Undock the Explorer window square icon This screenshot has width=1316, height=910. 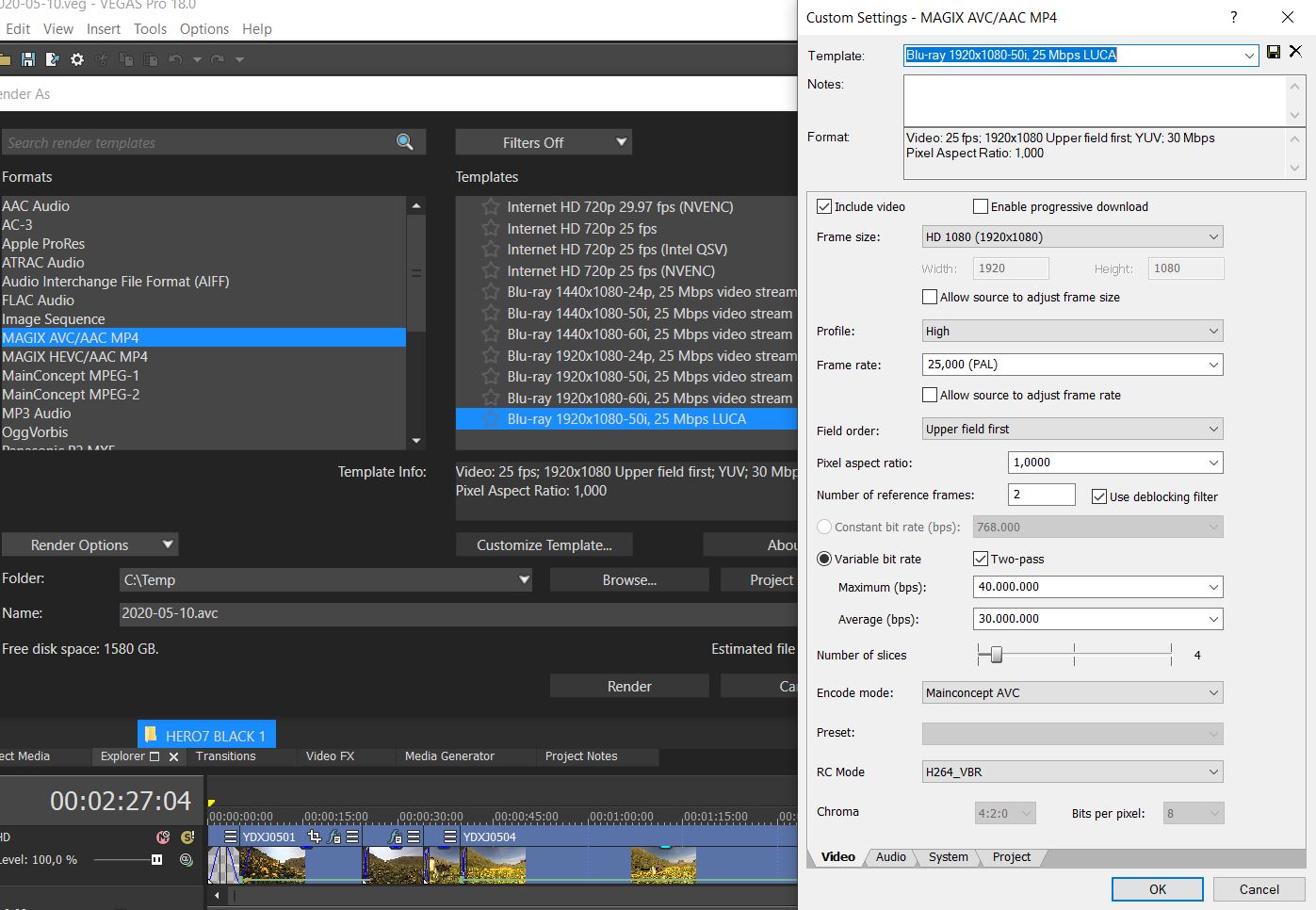[155, 756]
